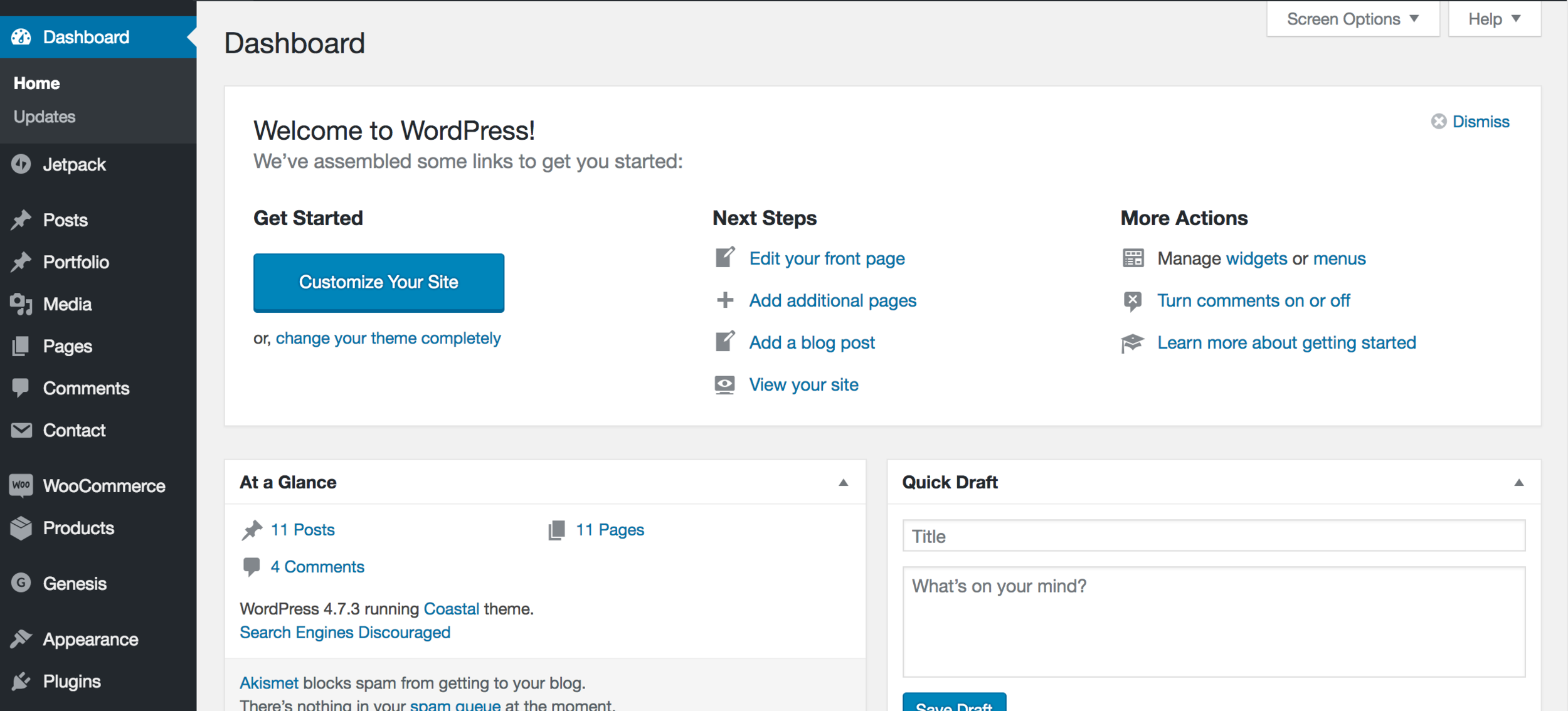
Task: Click the WooCommerce logo icon
Action: tap(21, 485)
